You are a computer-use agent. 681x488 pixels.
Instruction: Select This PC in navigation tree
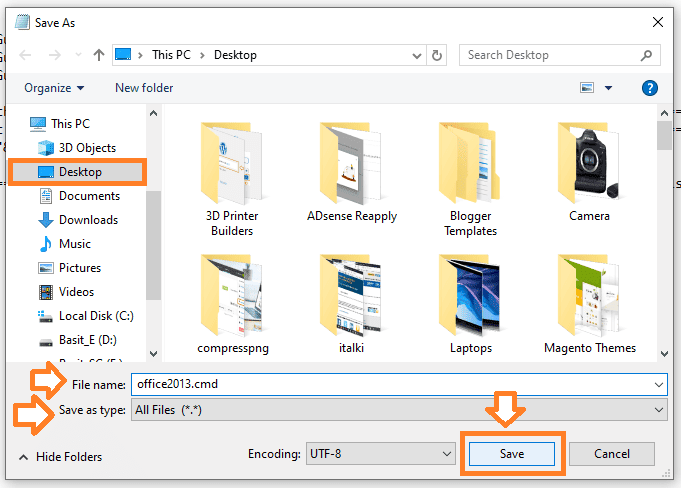pyautogui.click(x=71, y=124)
